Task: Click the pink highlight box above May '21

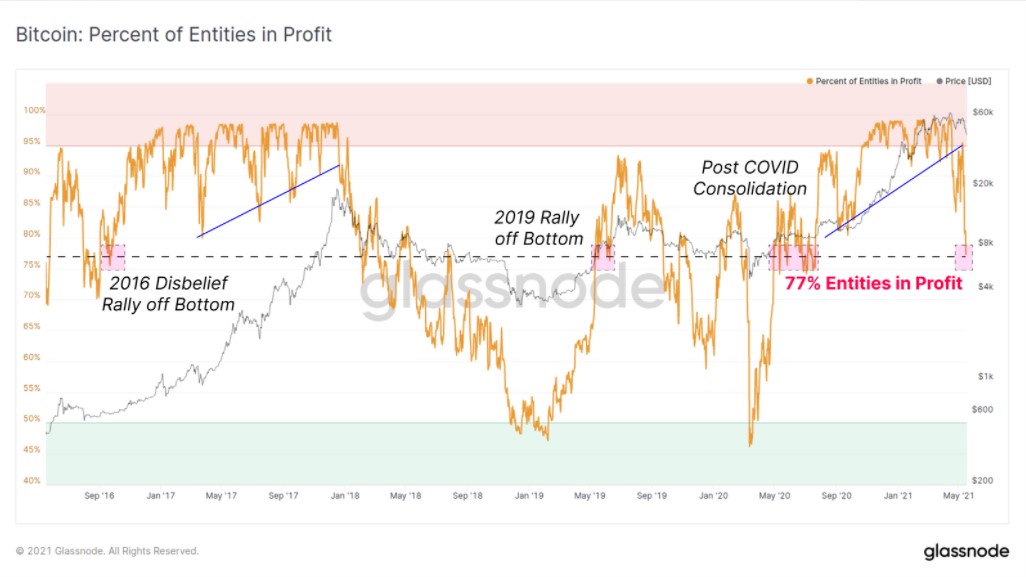Action: coord(963,257)
